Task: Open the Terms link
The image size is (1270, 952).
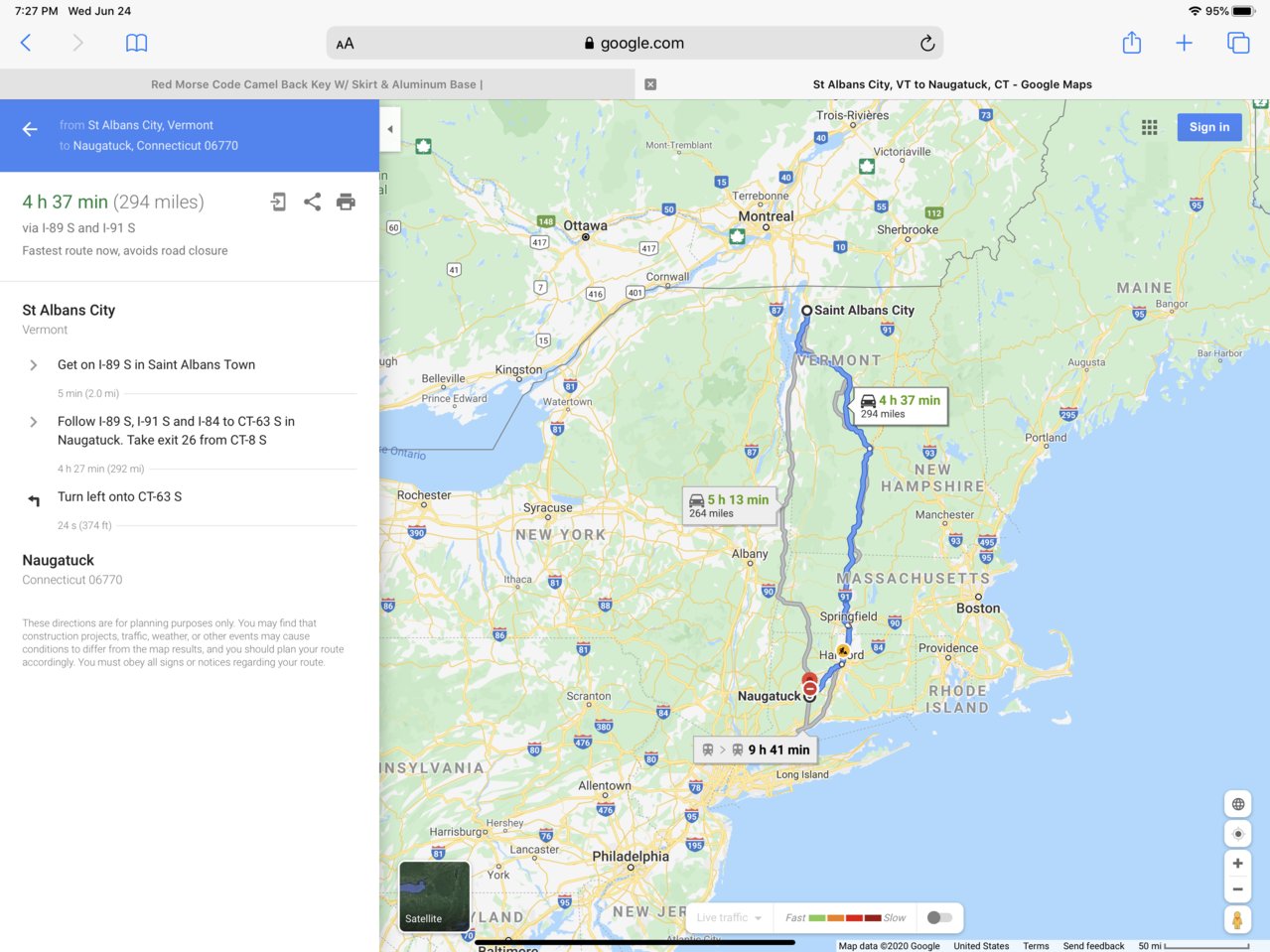Action: [1036, 946]
